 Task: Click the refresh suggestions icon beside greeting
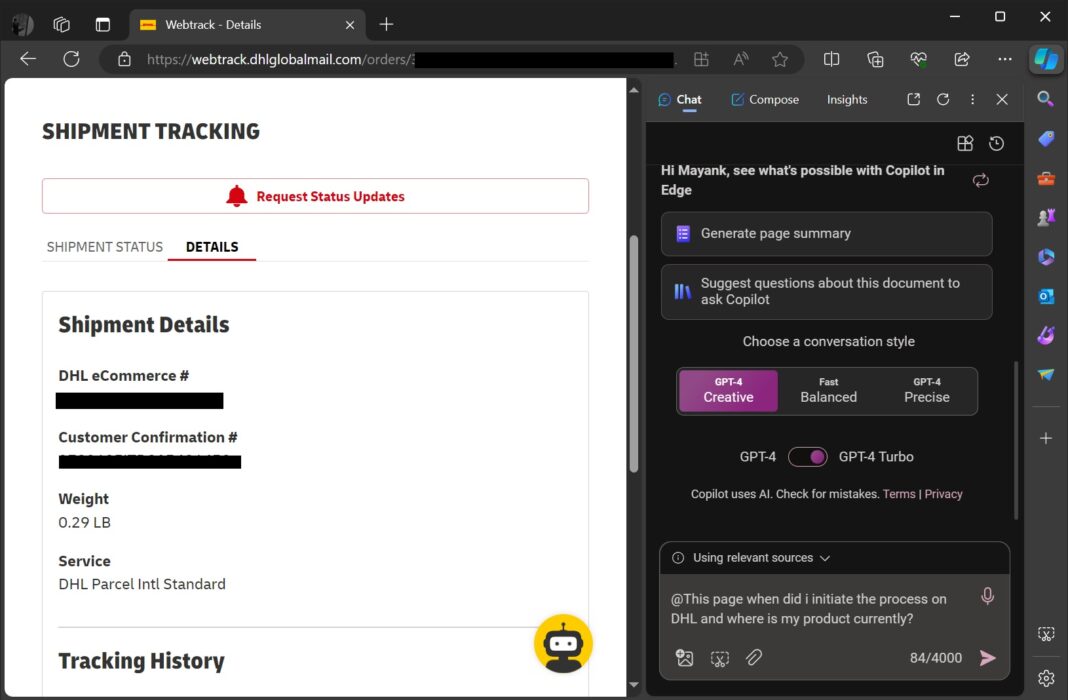point(981,180)
